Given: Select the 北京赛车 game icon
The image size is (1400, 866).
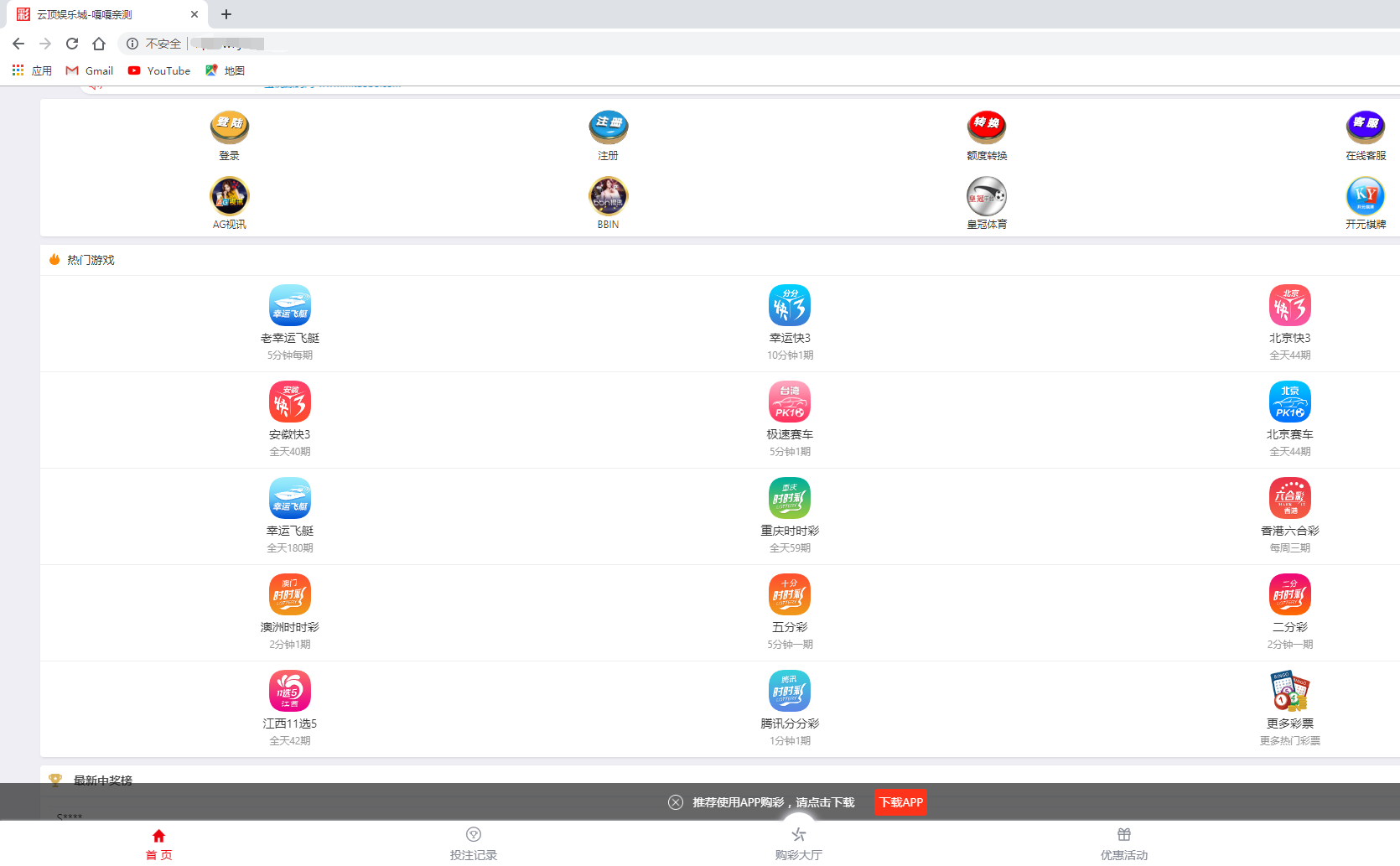Looking at the screenshot, I should 1290,402.
